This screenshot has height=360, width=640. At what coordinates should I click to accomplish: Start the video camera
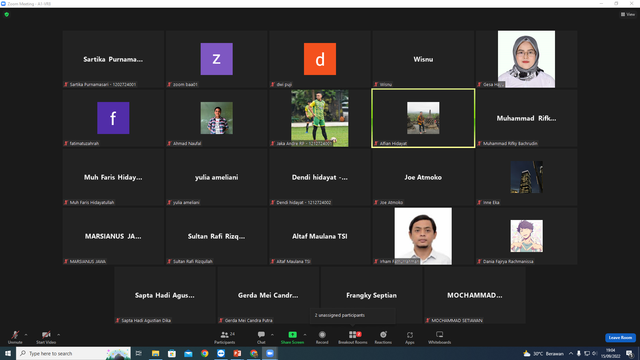tap(46, 337)
